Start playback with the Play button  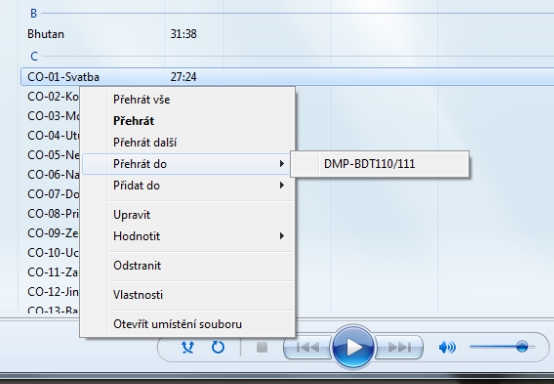pyautogui.click(x=353, y=347)
